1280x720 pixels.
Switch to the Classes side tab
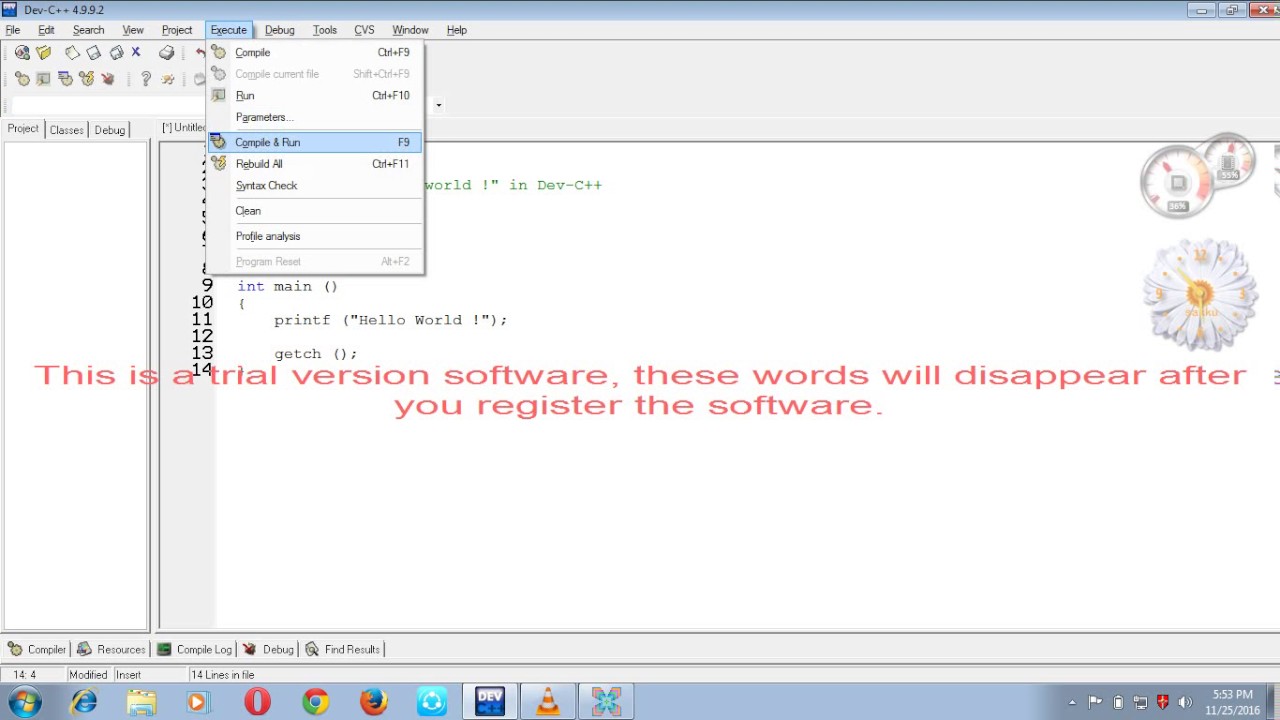(x=67, y=130)
